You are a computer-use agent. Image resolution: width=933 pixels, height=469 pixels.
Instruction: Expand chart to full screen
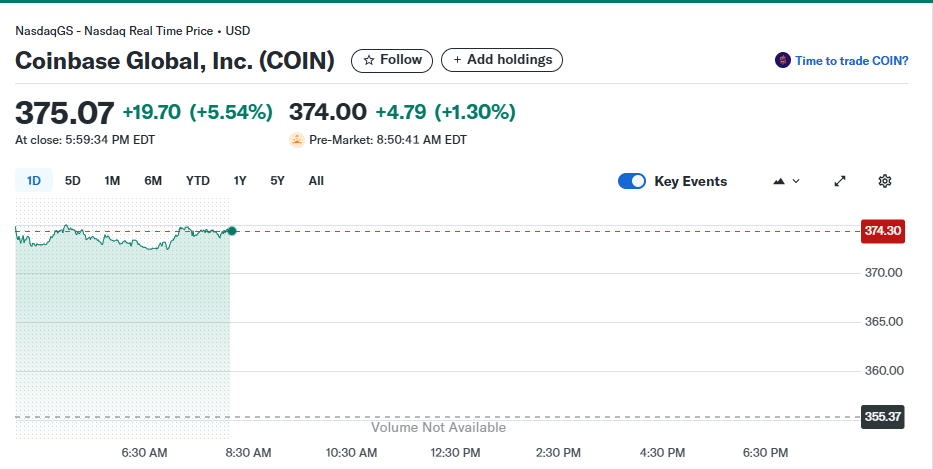pyautogui.click(x=840, y=181)
